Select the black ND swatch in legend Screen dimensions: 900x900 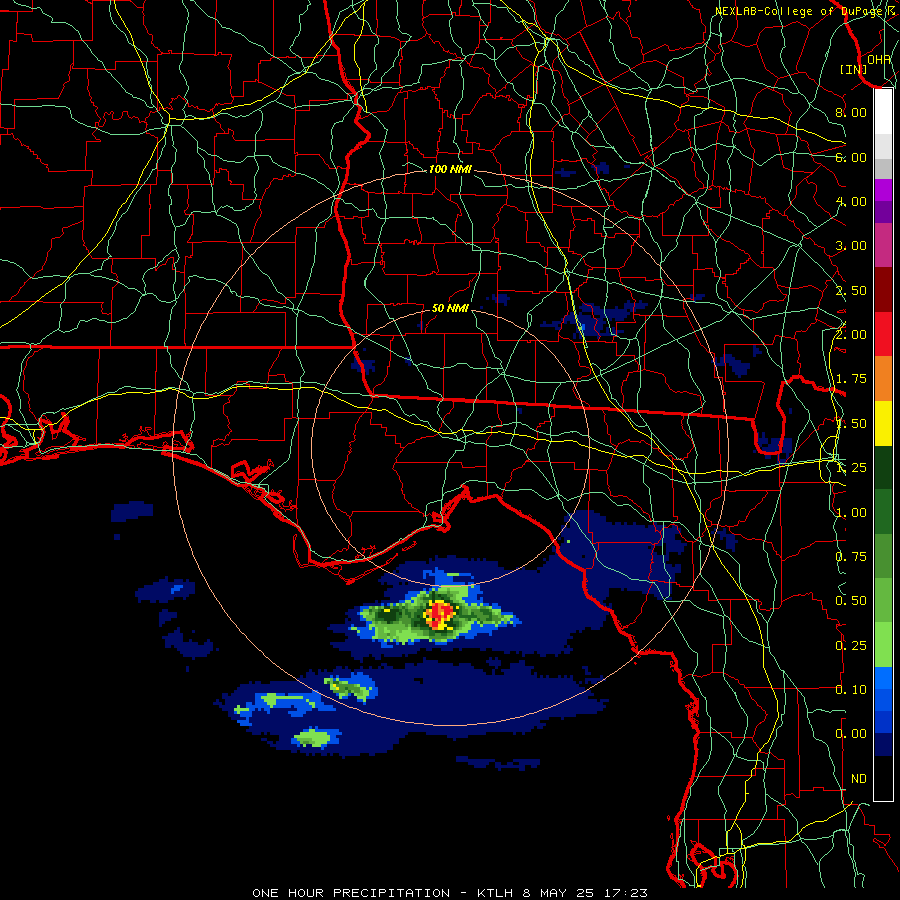coord(883,778)
